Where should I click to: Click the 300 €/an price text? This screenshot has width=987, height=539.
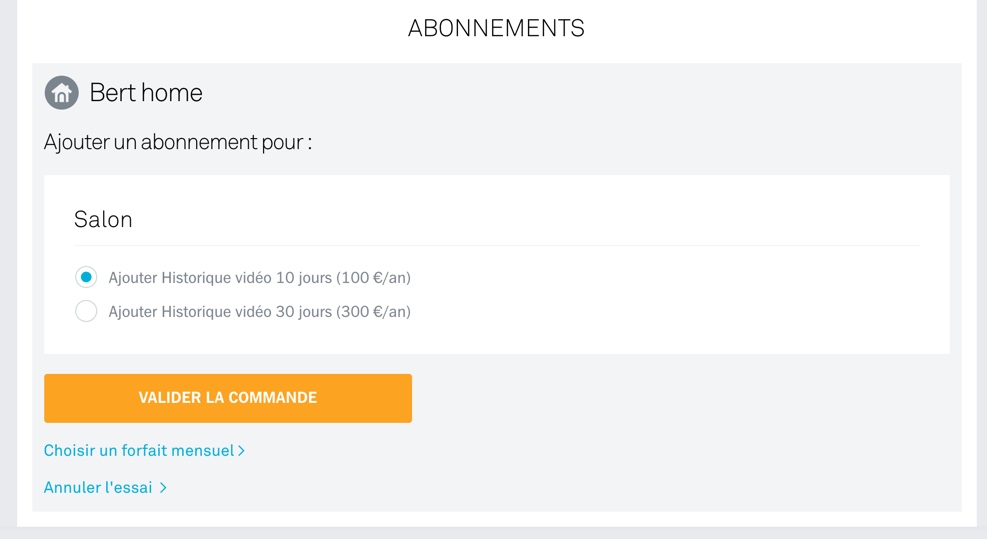(x=374, y=312)
